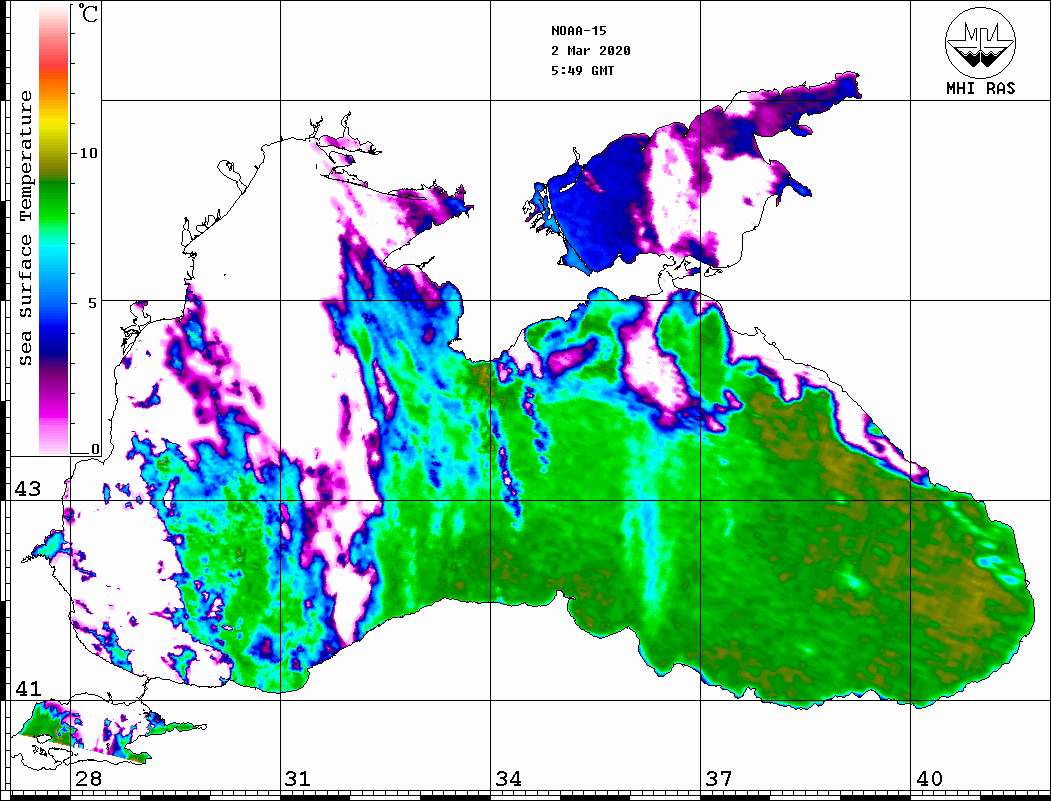Click the latitude label '43'
1051x801 pixels.
point(28,489)
